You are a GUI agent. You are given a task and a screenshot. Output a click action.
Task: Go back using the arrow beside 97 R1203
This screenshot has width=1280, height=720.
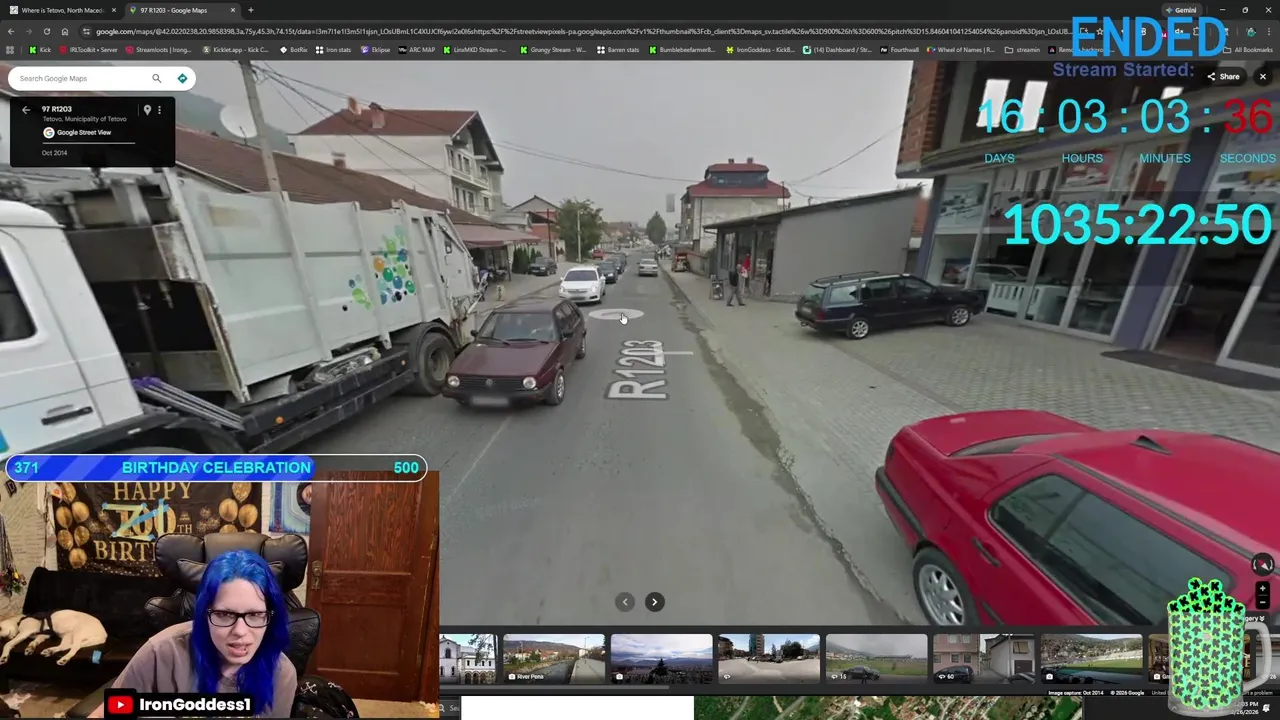point(26,110)
